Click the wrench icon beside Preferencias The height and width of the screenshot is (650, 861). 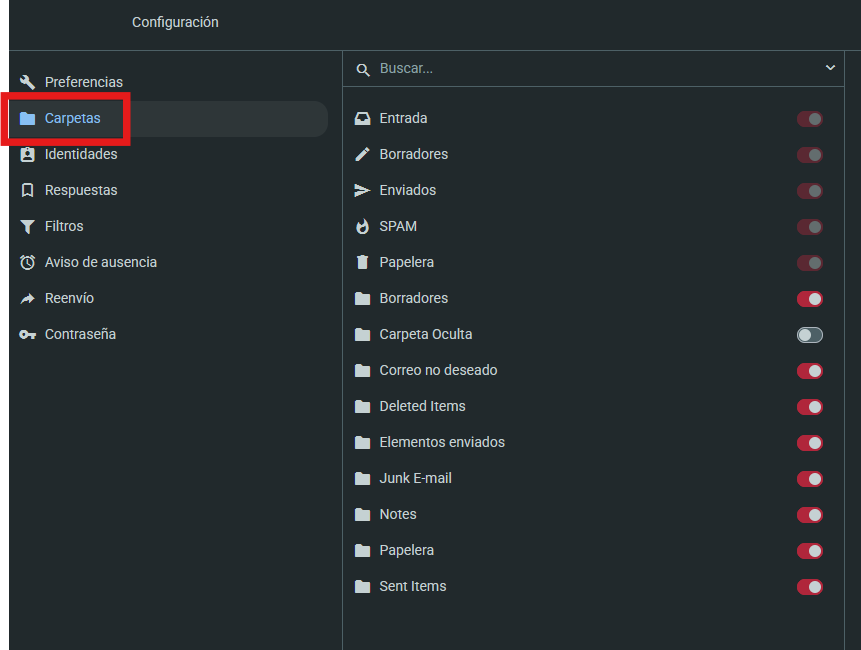27,82
